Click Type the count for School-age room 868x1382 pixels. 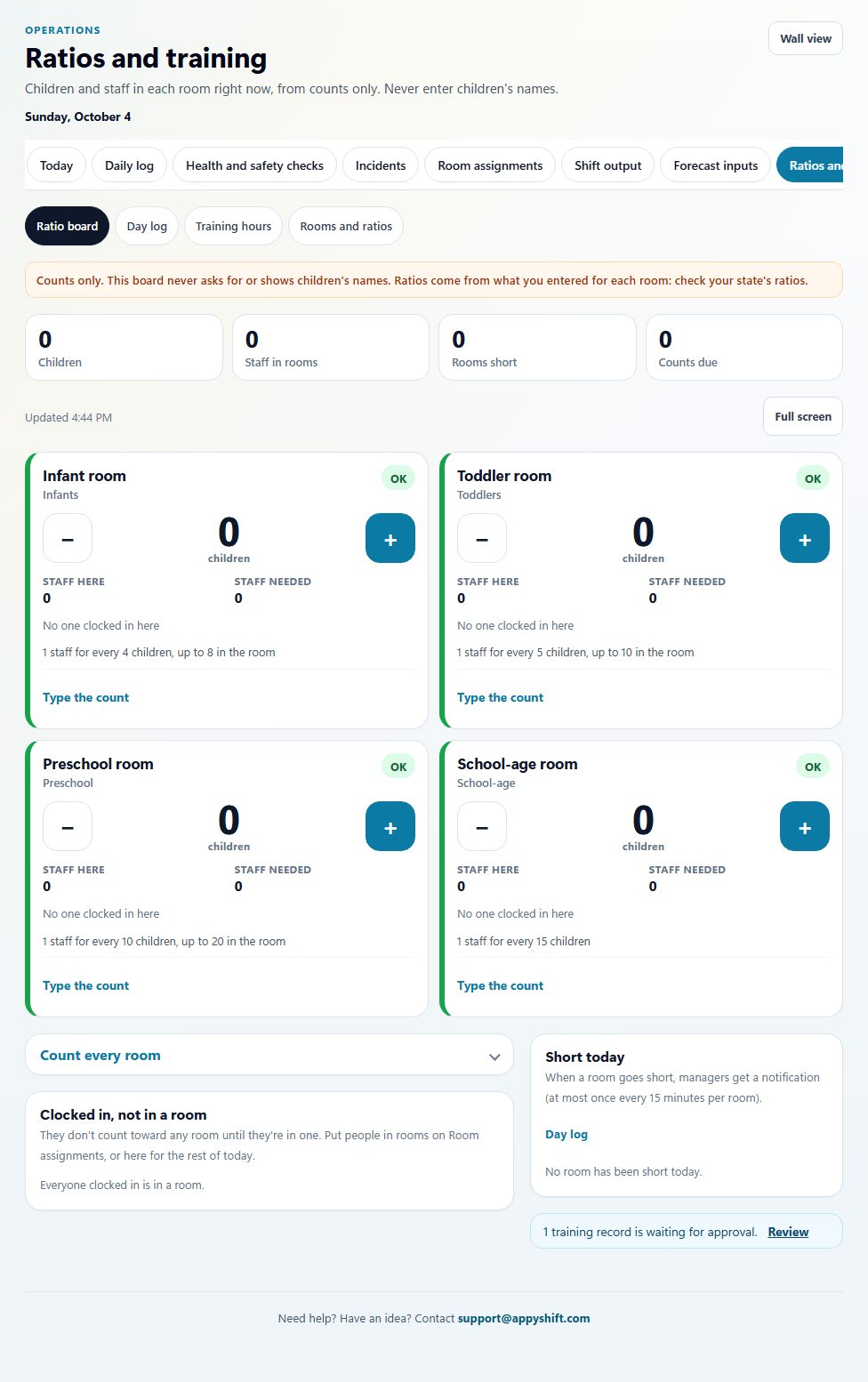tap(501, 985)
